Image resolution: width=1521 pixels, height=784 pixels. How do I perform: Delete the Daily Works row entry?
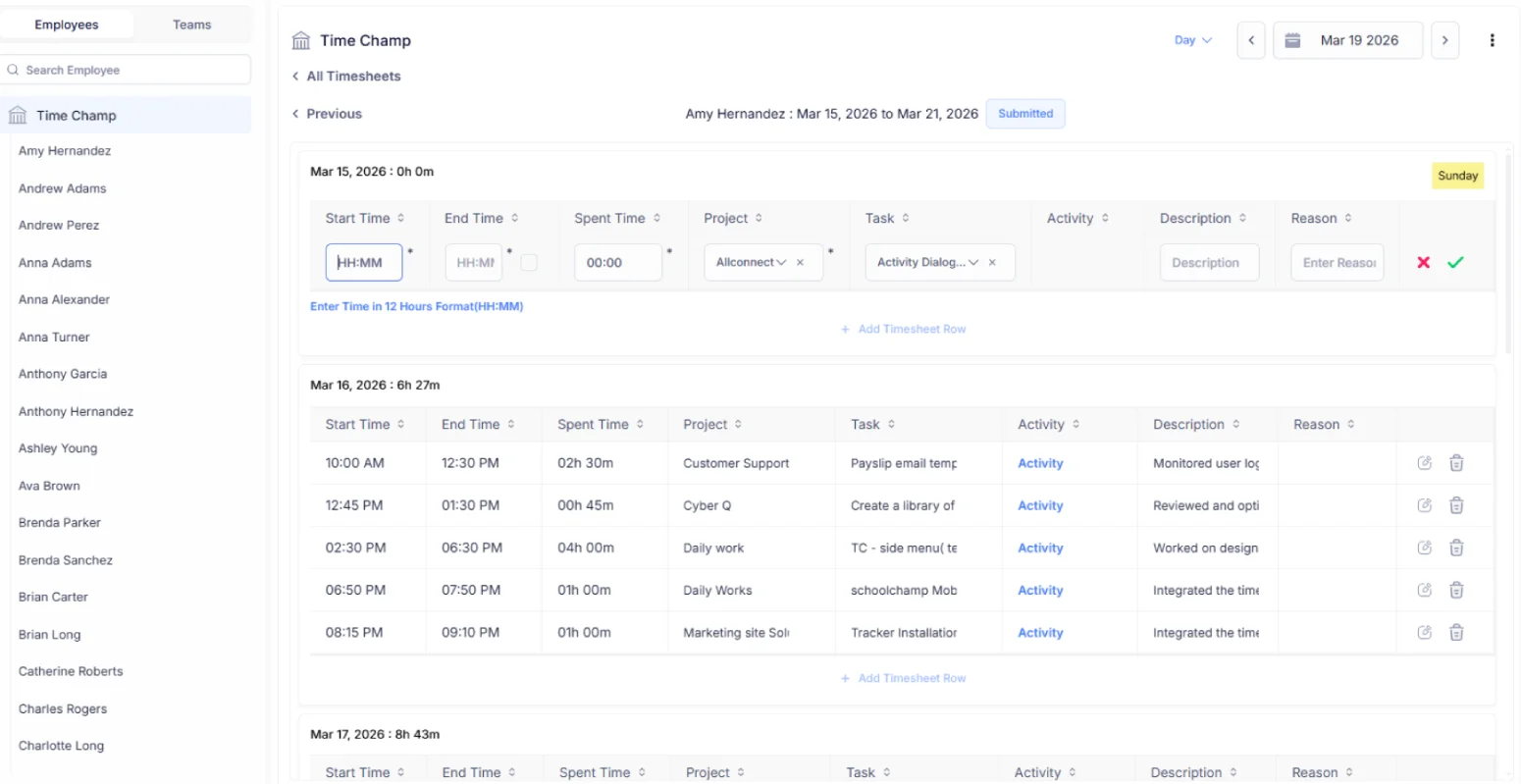pyautogui.click(x=1456, y=590)
